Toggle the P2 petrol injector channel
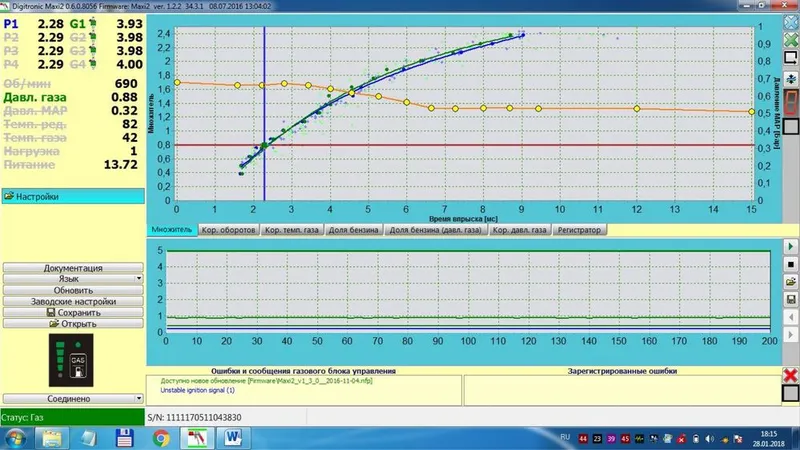Viewport: 800px width, 450px height. coord(11,37)
